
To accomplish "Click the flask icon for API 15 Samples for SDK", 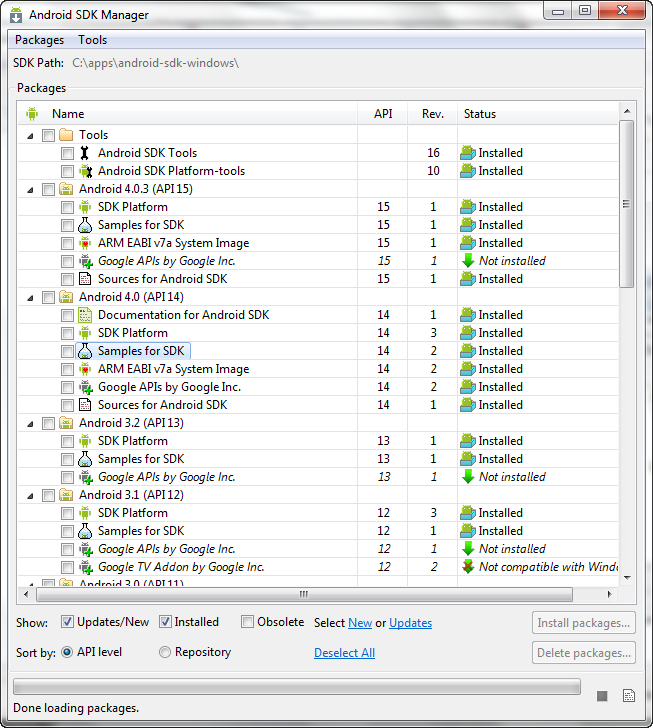I will point(85,225).
